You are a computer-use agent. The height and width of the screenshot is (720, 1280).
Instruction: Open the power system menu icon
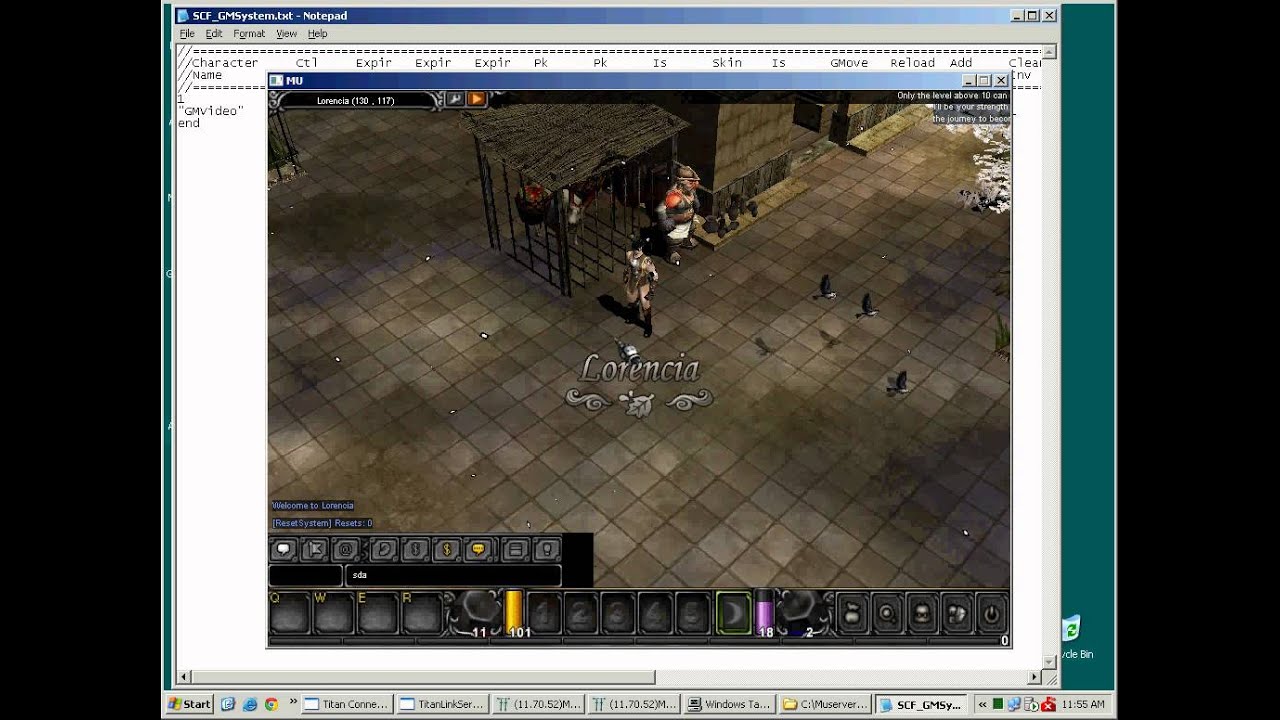coord(991,614)
